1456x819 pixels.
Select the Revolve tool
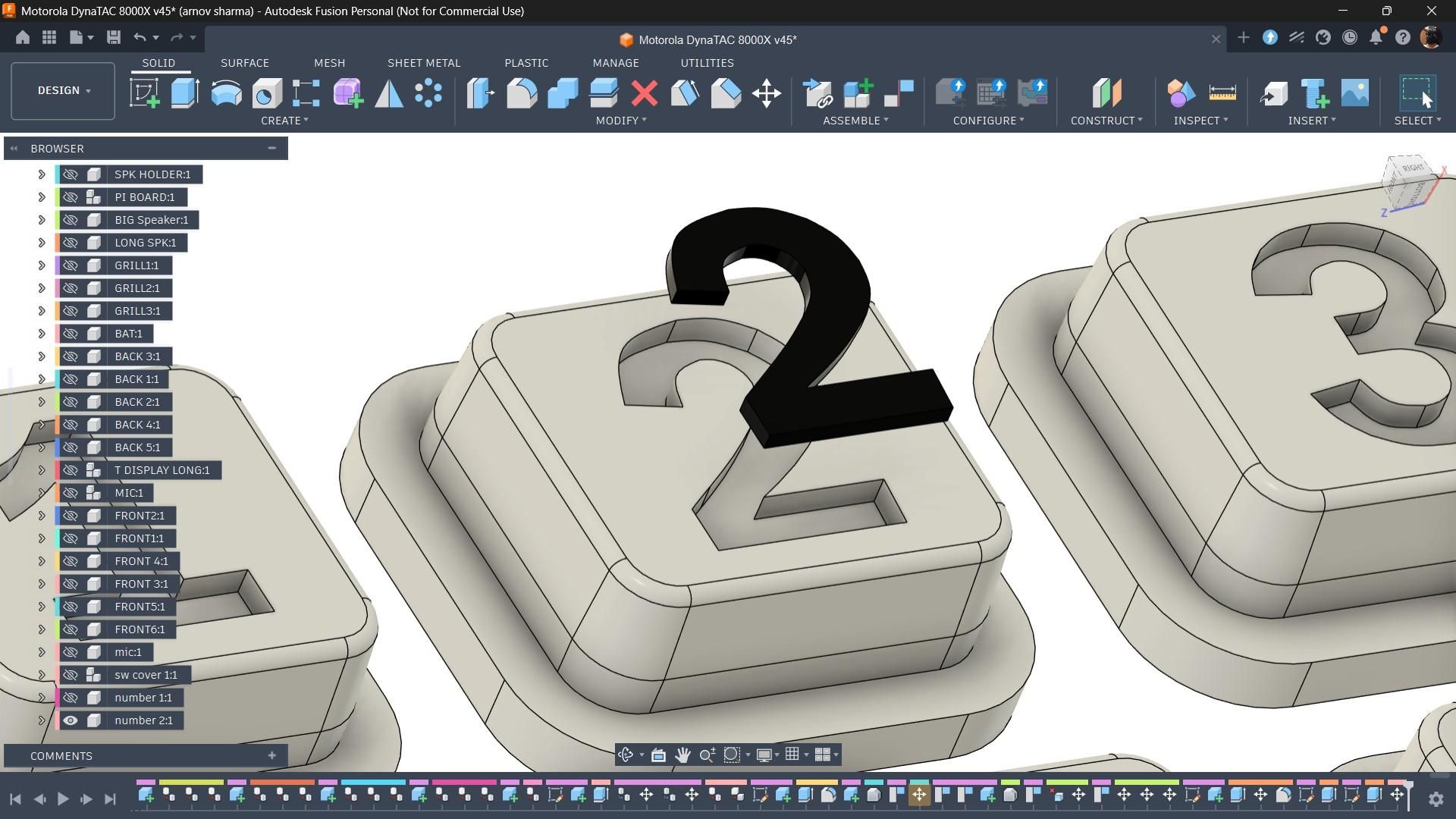[x=226, y=93]
